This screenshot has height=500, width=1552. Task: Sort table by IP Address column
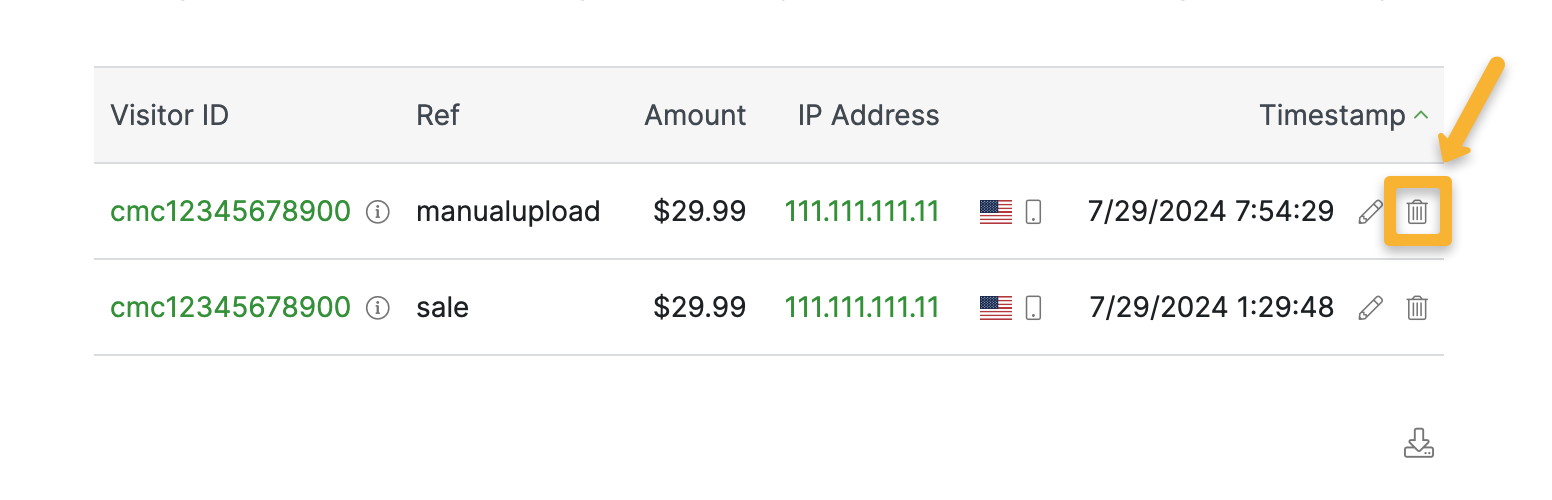(868, 116)
